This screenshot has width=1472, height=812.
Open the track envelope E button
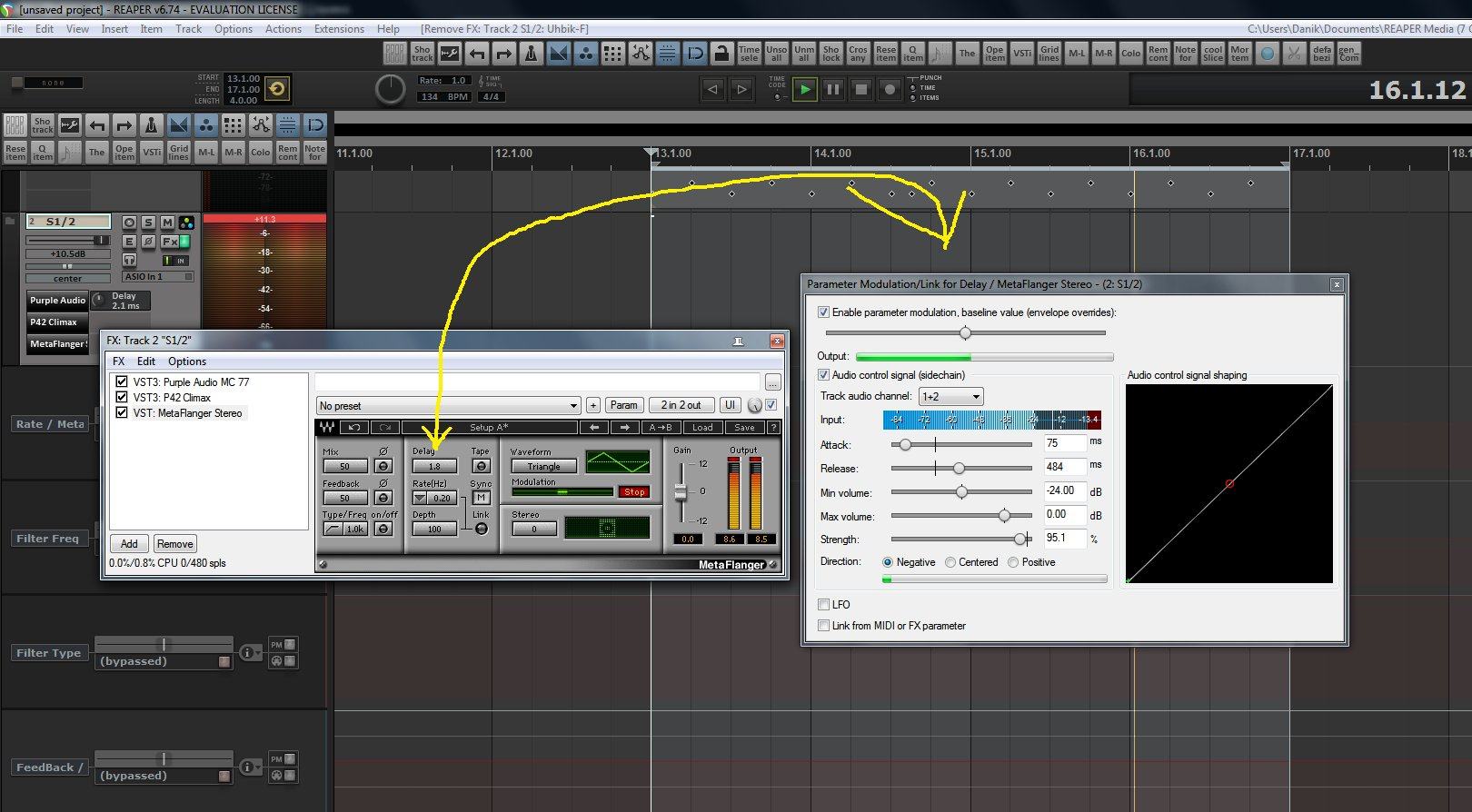point(129,242)
